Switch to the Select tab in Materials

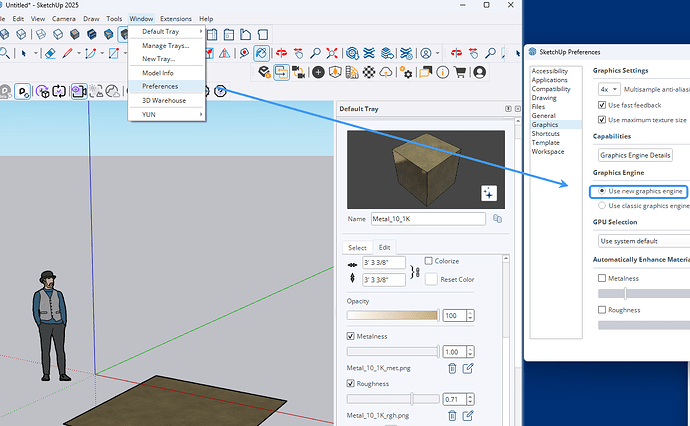click(357, 247)
